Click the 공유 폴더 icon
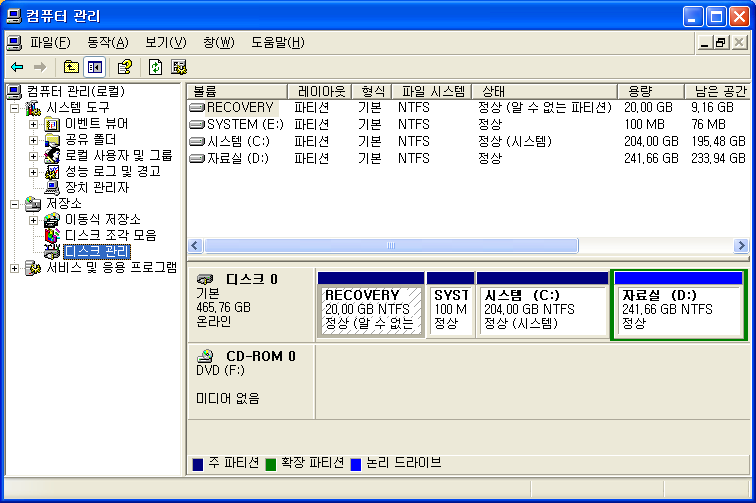Image resolution: width=756 pixels, height=503 pixels. click(x=52, y=140)
